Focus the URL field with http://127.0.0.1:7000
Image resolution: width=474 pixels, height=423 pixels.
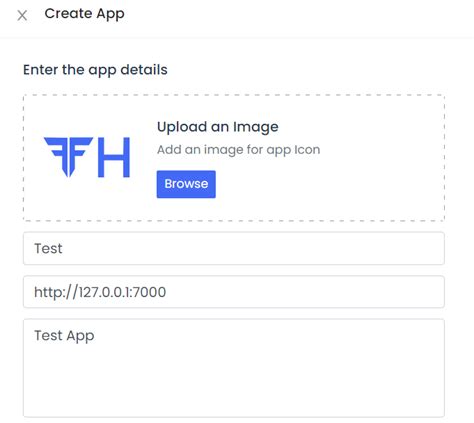click(x=234, y=292)
